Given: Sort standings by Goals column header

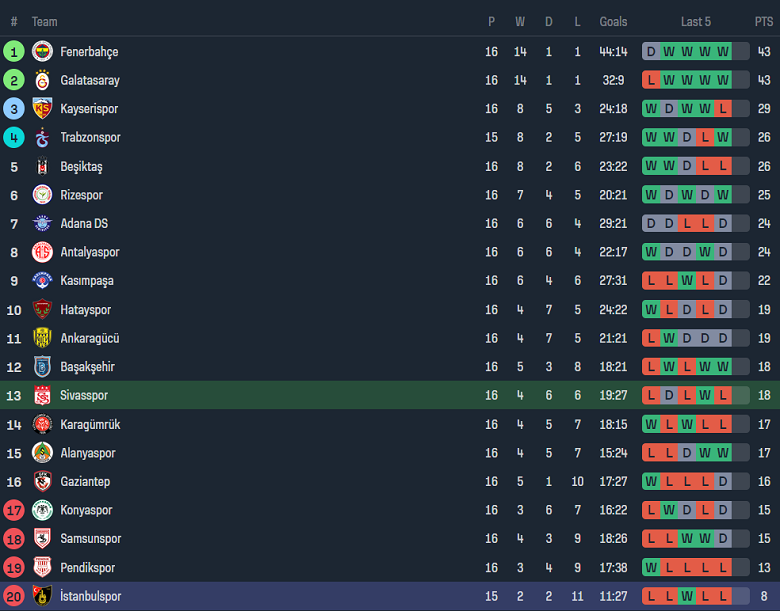Looking at the screenshot, I should pos(613,22).
